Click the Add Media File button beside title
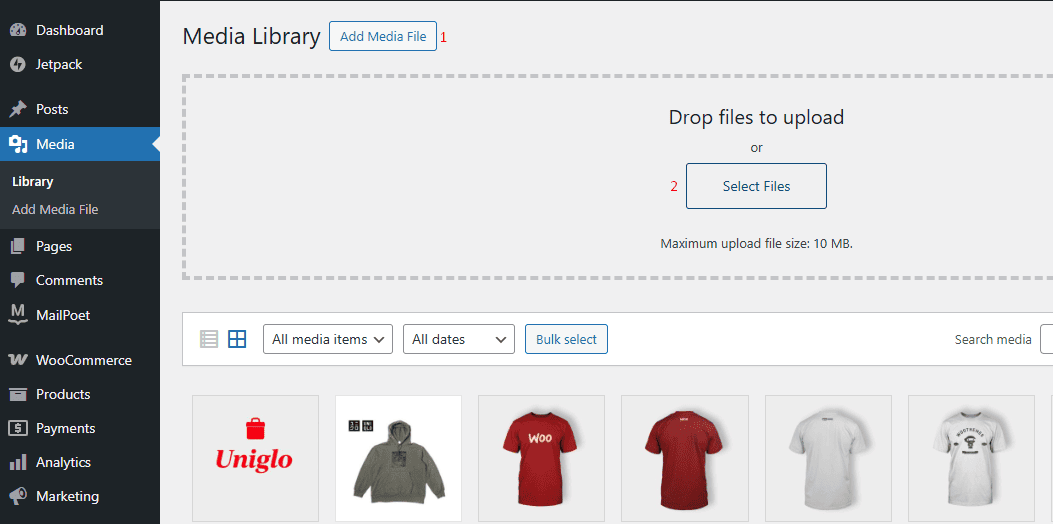Viewport: 1053px width, 524px height. [x=383, y=37]
